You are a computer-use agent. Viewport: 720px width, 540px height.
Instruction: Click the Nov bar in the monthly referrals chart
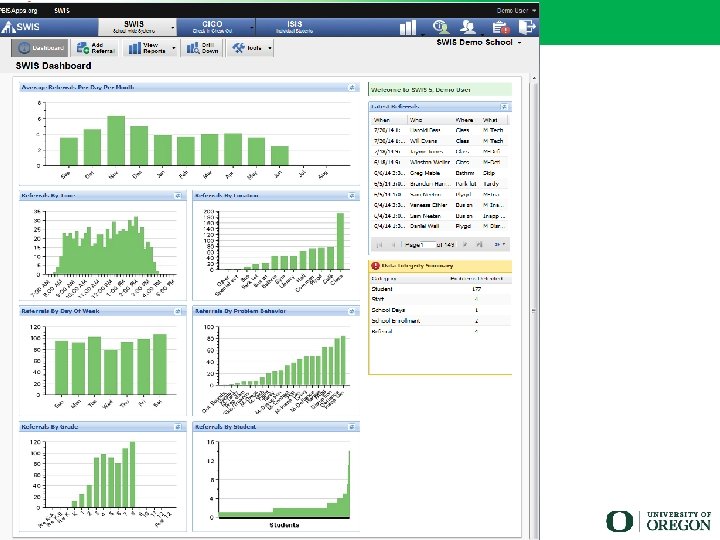116,141
